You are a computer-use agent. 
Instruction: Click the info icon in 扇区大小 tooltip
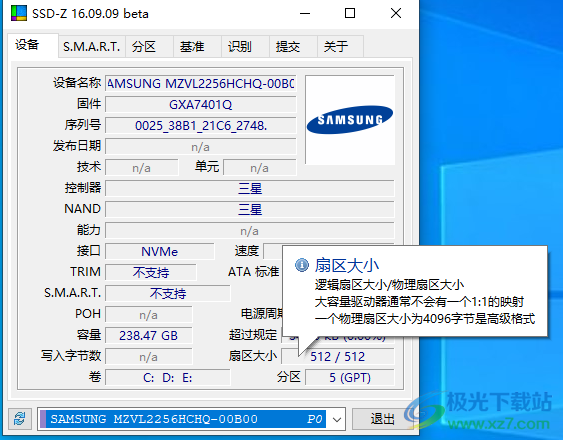pos(302,265)
